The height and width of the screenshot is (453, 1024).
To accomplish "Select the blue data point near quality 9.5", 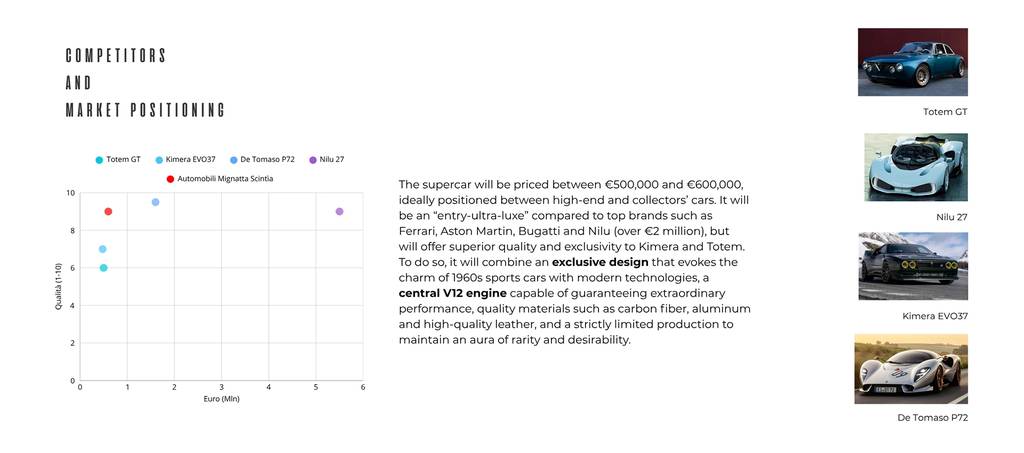I will click(155, 202).
